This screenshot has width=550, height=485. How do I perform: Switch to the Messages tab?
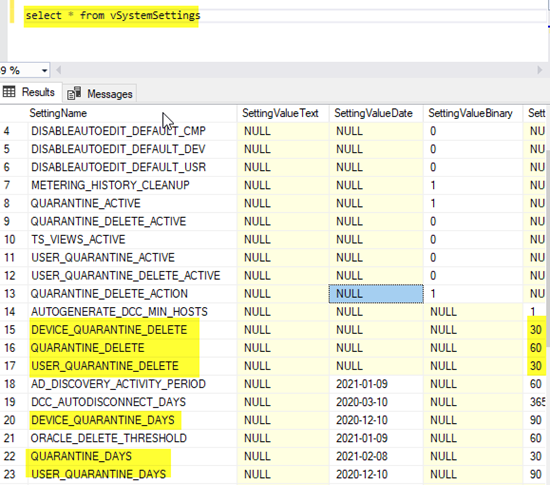pyautogui.click(x=100, y=94)
